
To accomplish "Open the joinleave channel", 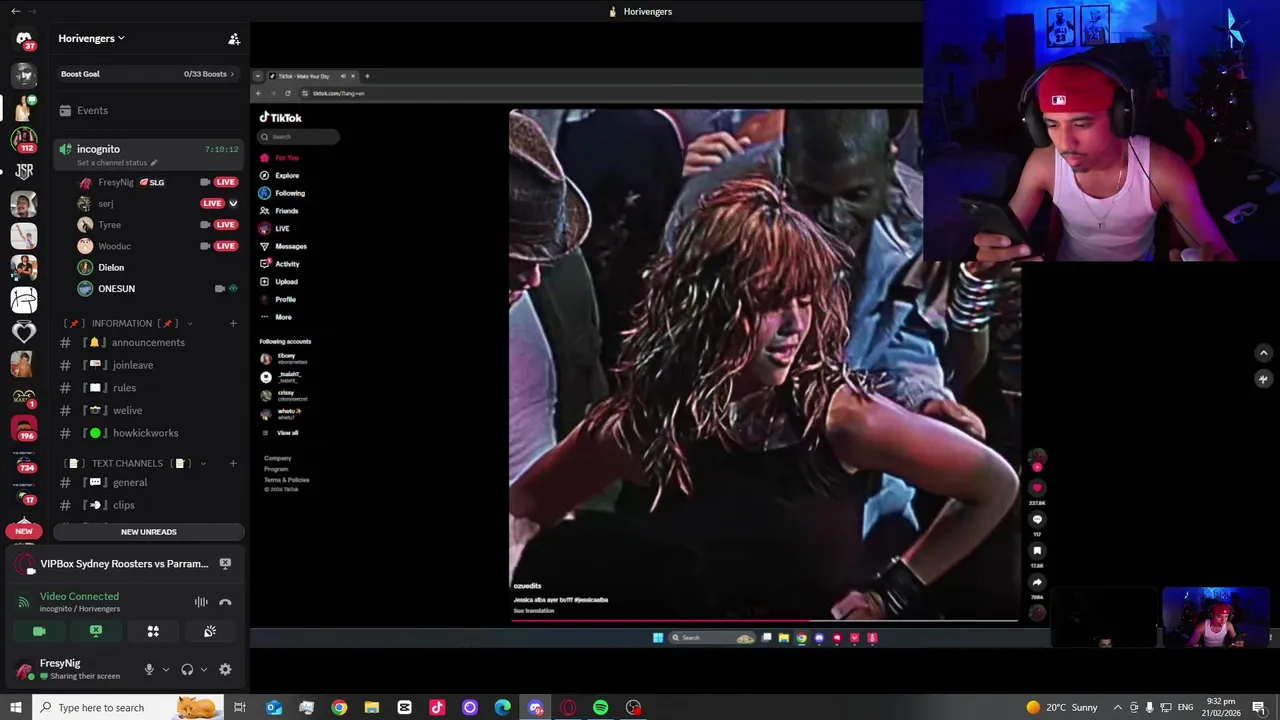I will (x=148, y=365).
